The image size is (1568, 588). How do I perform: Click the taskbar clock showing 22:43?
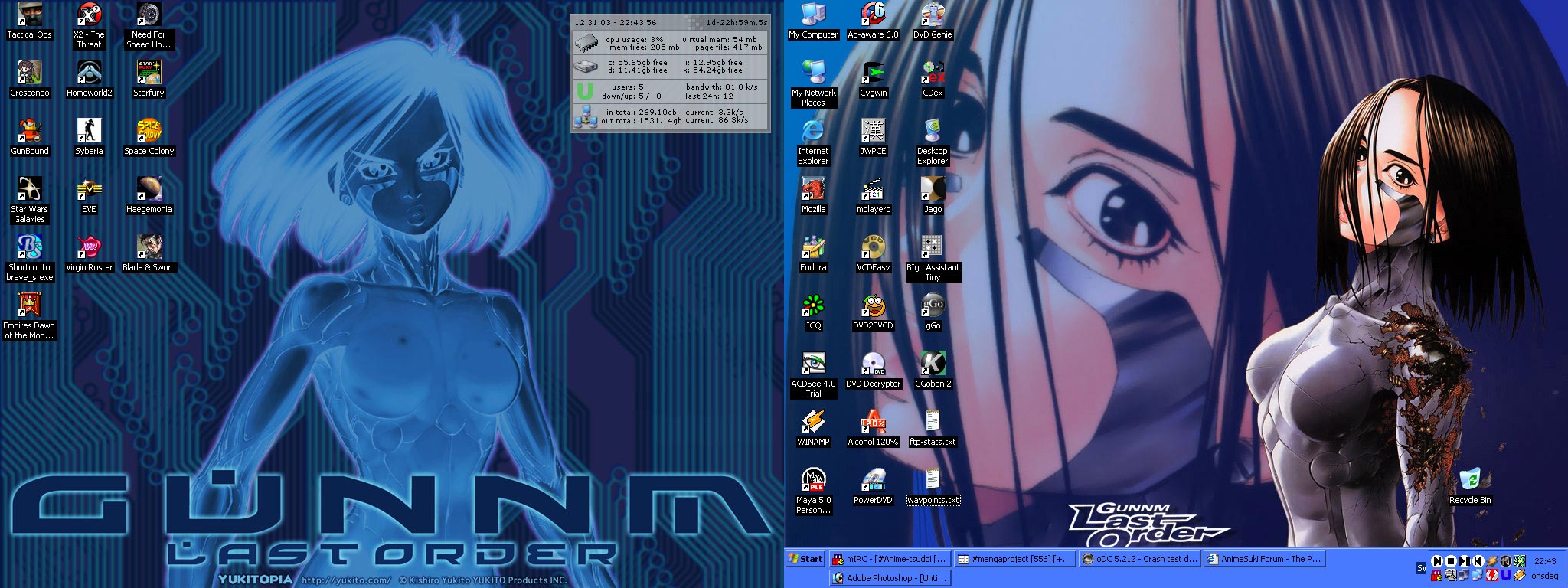pyautogui.click(x=1545, y=561)
